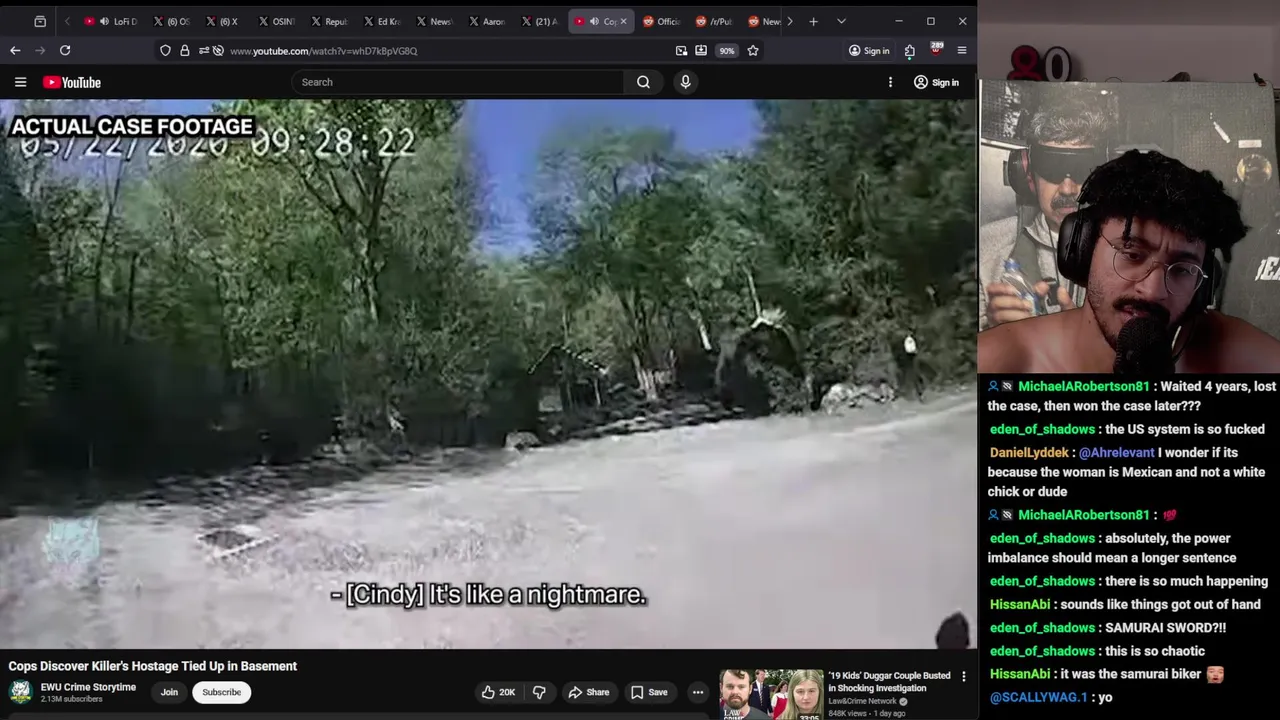Open the '19 Kids' Duggar video thumbnail
1280x720 pixels.
(x=771, y=695)
